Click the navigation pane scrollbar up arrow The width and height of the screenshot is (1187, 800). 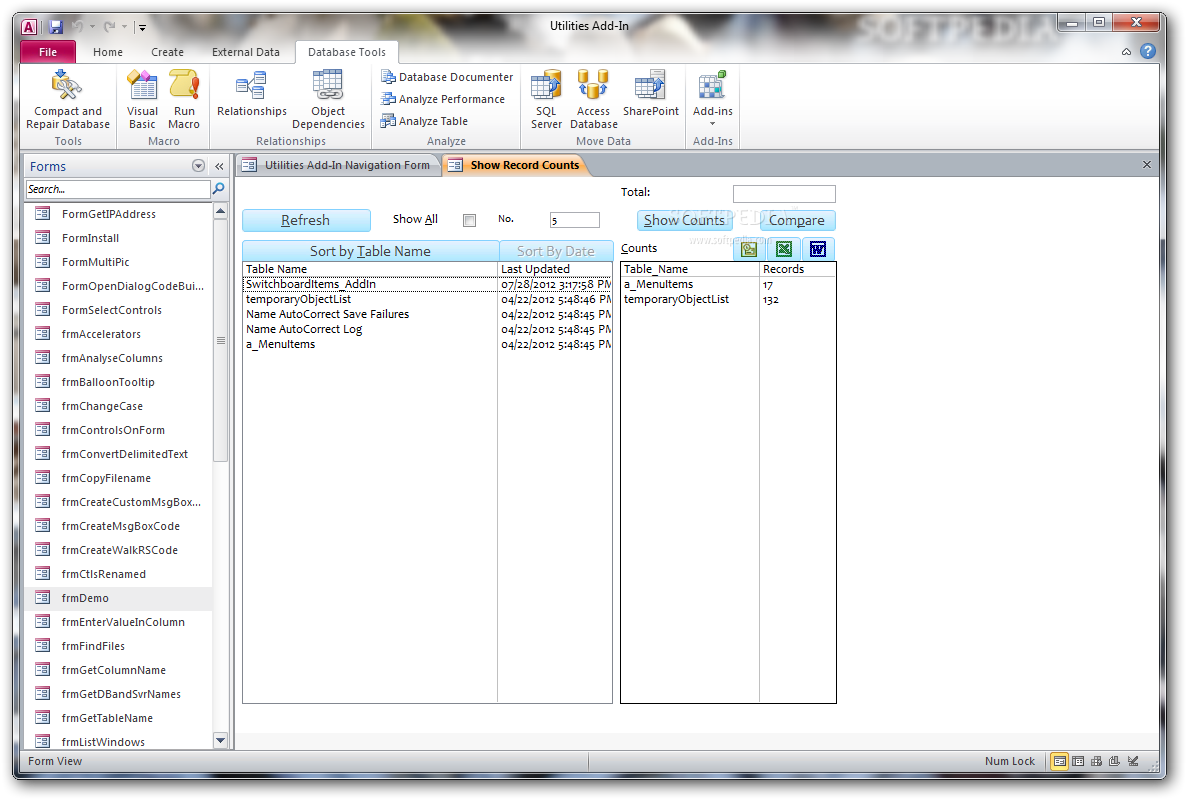coord(220,211)
